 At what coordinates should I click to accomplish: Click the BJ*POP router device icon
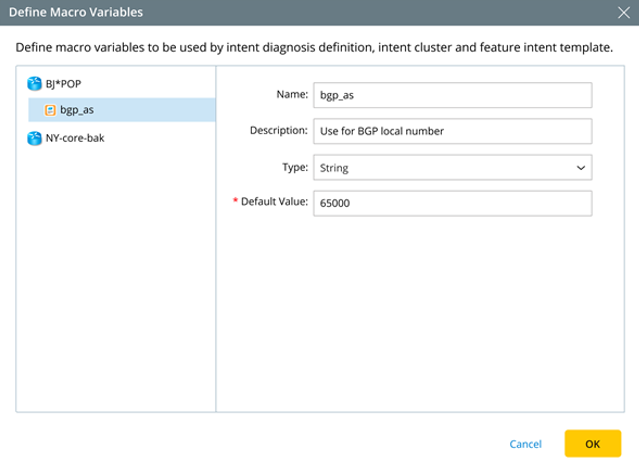point(34,84)
